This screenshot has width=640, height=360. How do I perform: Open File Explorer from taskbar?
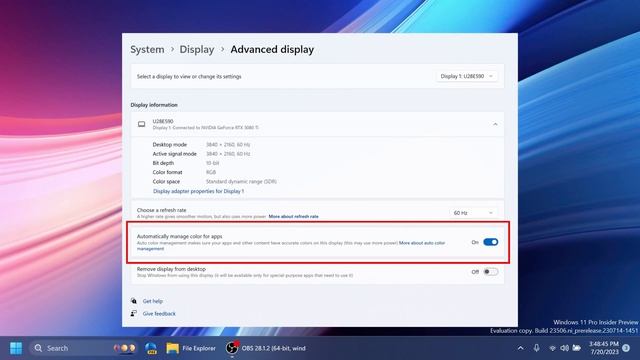191,348
